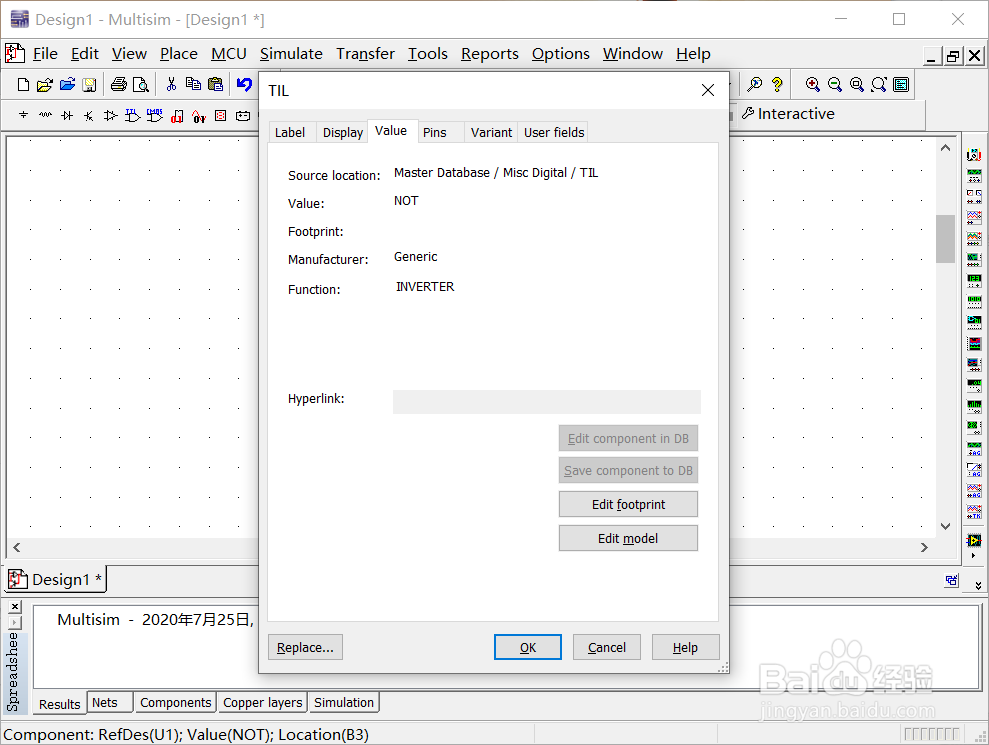Place a Transistor component

(x=89, y=115)
